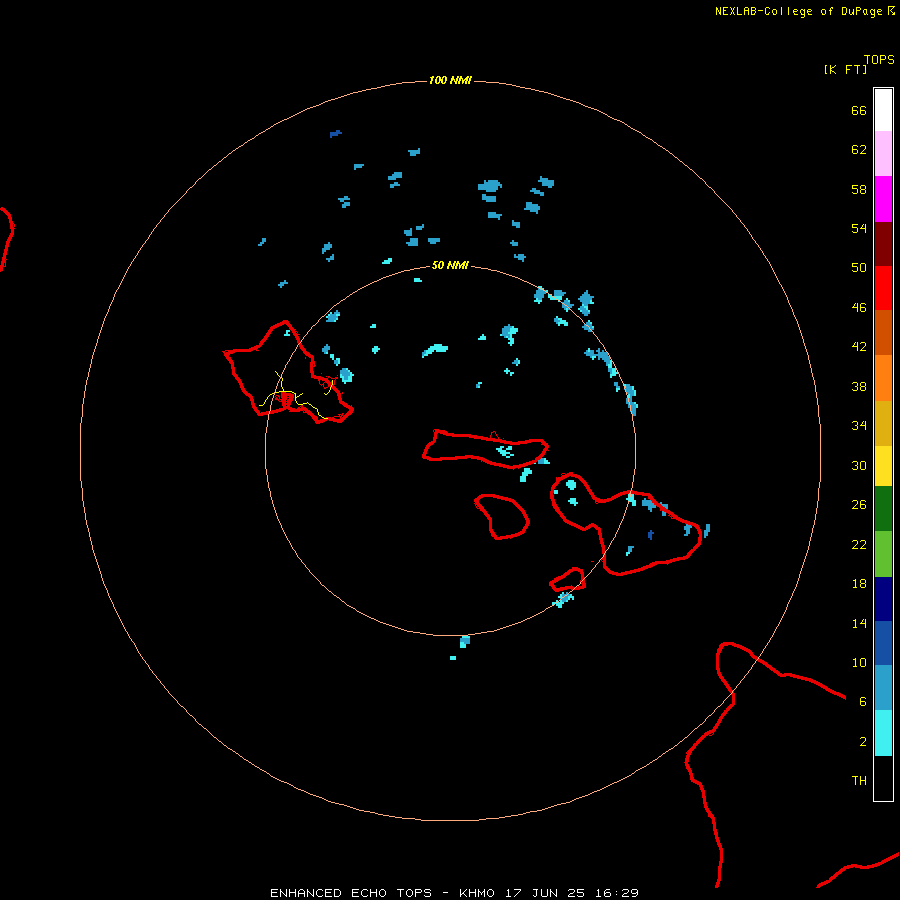Click the cyan echo over Molokai

tap(505, 451)
